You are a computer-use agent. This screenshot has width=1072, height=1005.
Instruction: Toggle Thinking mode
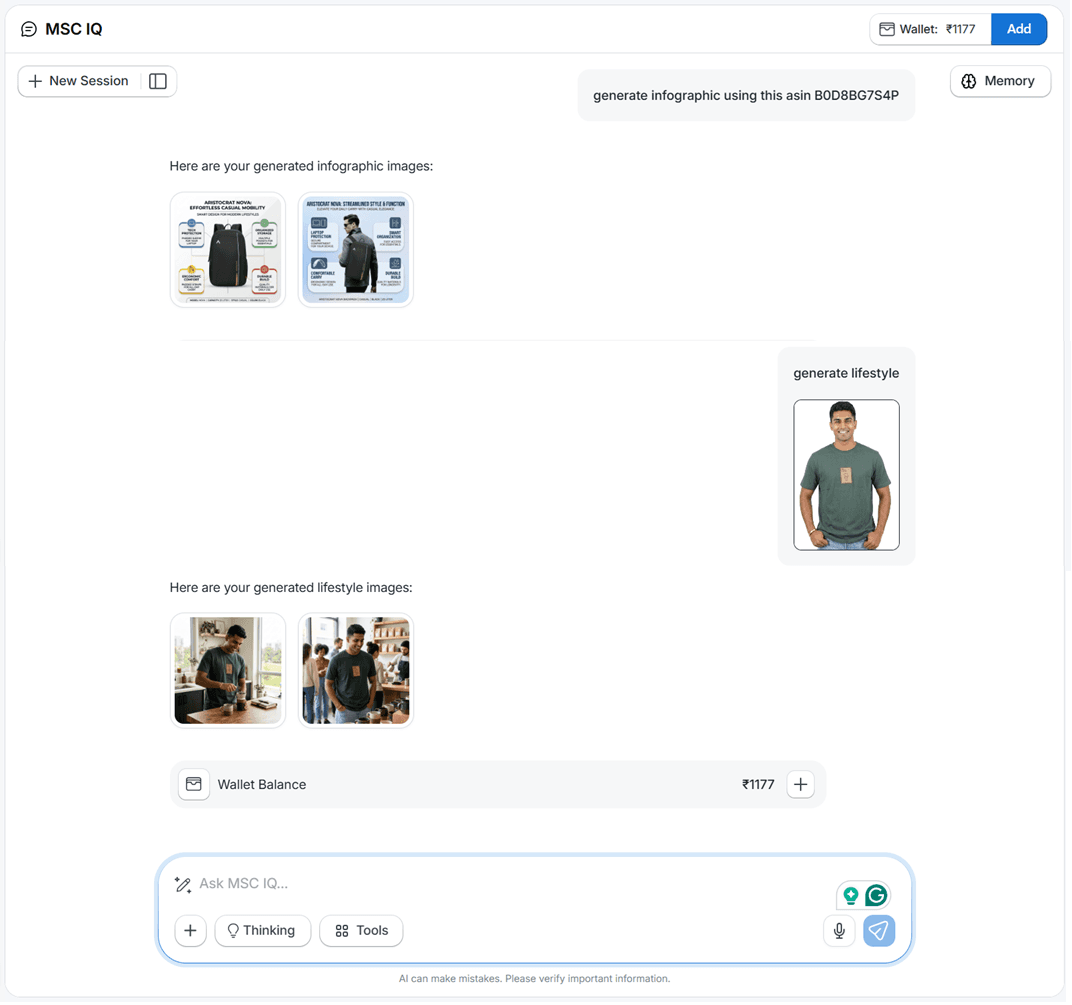pos(263,930)
